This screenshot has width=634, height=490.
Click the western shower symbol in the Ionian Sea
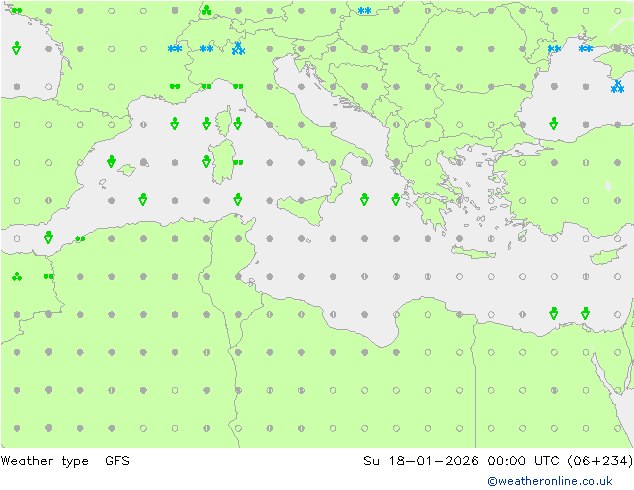(x=364, y=199)
